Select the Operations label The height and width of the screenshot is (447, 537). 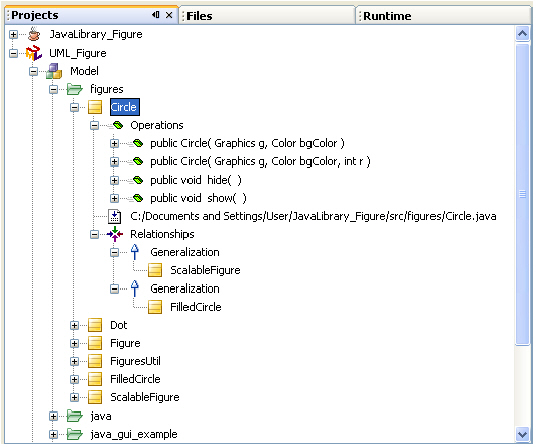157,125
